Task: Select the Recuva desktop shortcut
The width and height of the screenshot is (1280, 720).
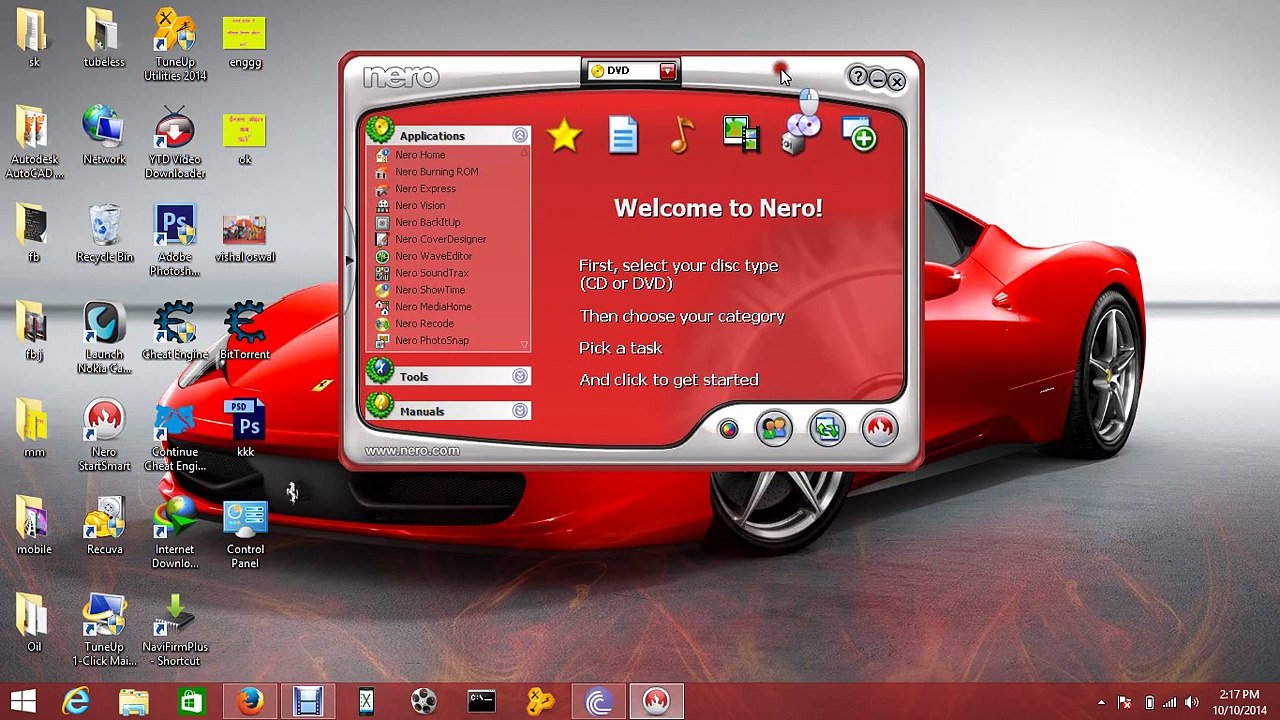Action: pos(104,526)
